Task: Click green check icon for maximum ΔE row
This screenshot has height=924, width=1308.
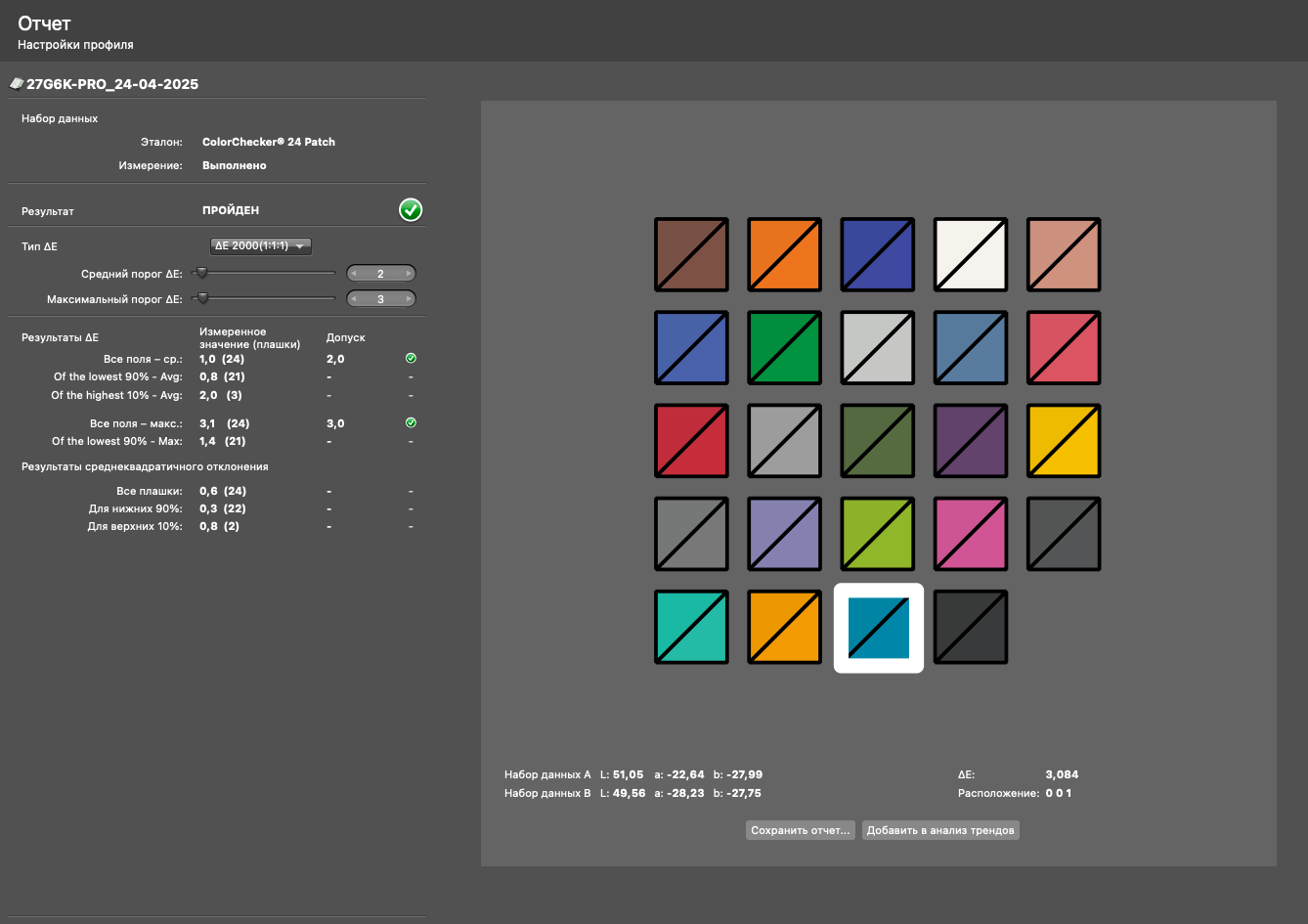Action: 411,423
